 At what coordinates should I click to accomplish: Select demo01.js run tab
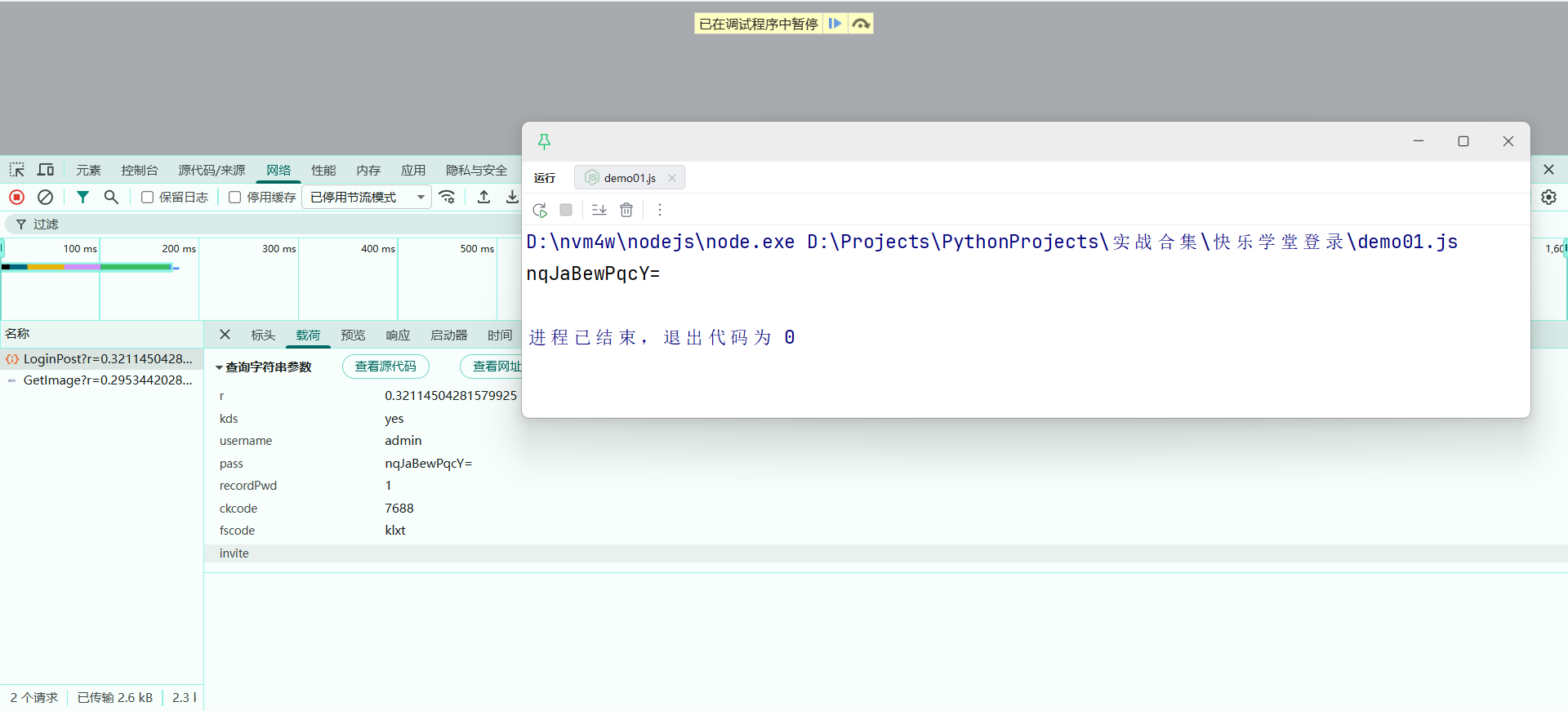click(x=629, y=178)
